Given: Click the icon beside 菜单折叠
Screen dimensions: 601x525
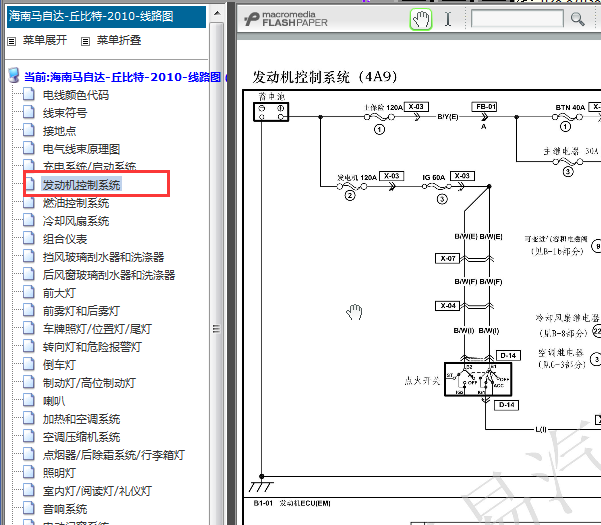Looking at the screenshot, I should pos(85,41).
